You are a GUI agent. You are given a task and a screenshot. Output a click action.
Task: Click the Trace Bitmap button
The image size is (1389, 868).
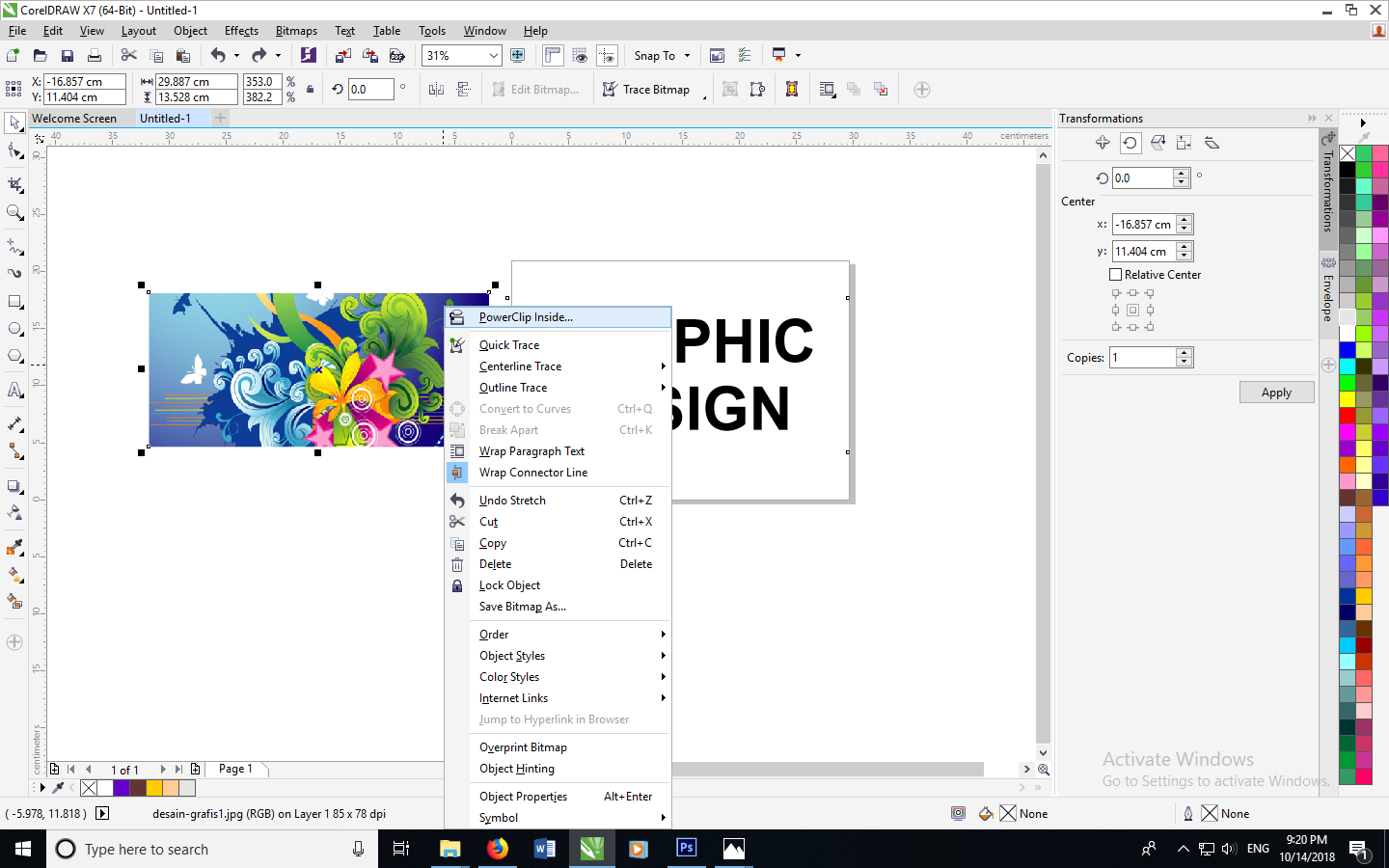[x=646, y=90]
